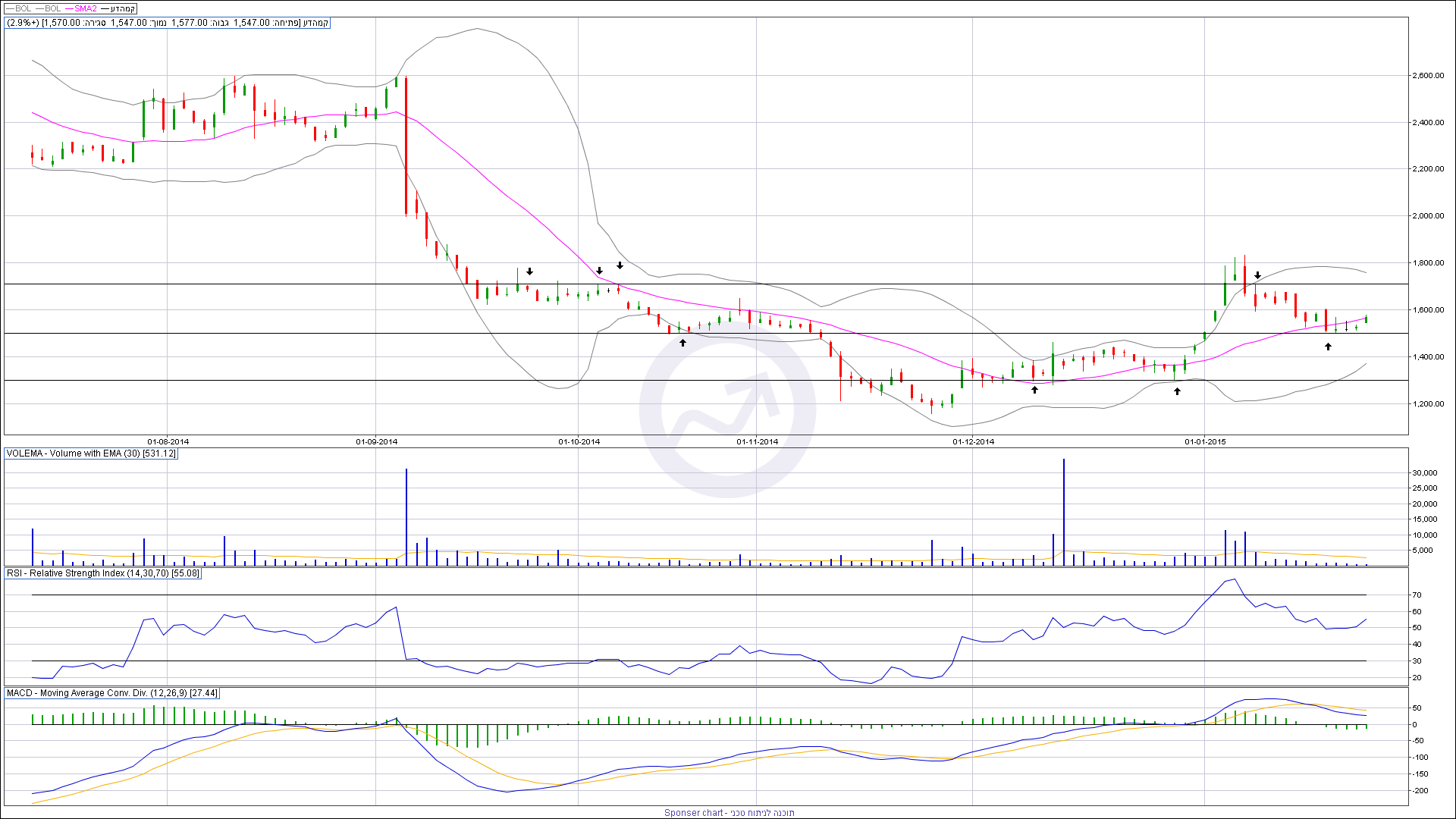This screenshot has width=1456, height=819.
Task: Click up-arrow marker in mid-December 2014
Action: click(1034, 390)
